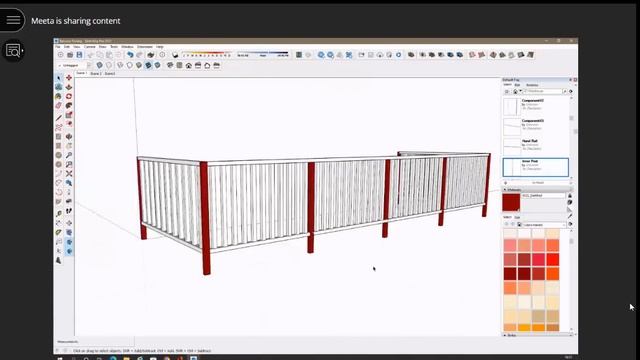The image size is (640, 360).
Task: Expand the collapsed panel at tray bottom
Action: click(537, 335)
